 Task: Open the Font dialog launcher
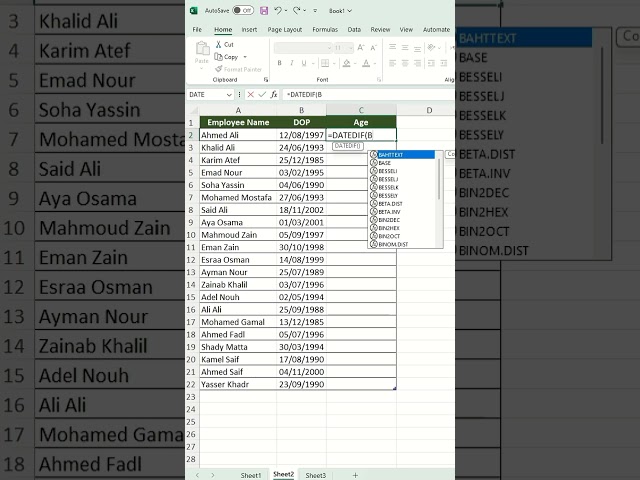(379, 80)
